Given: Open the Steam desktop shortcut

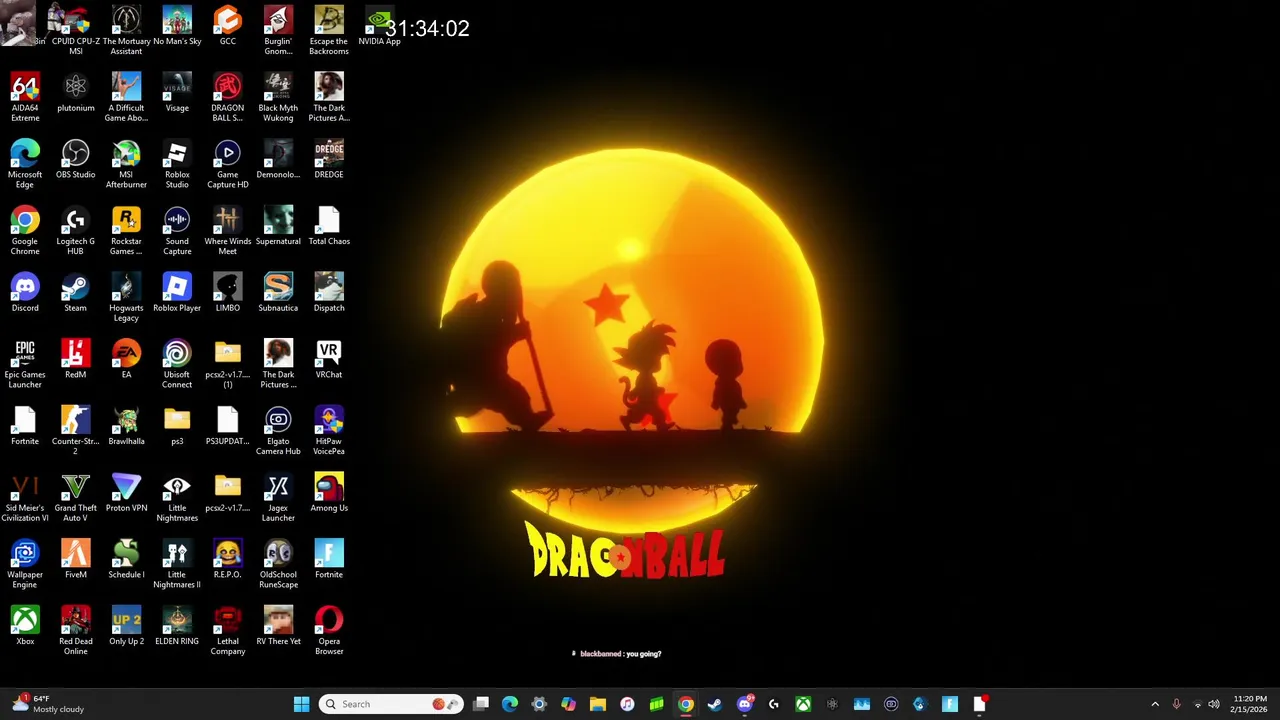Looking at the screenshot, I should pos(76,293).
